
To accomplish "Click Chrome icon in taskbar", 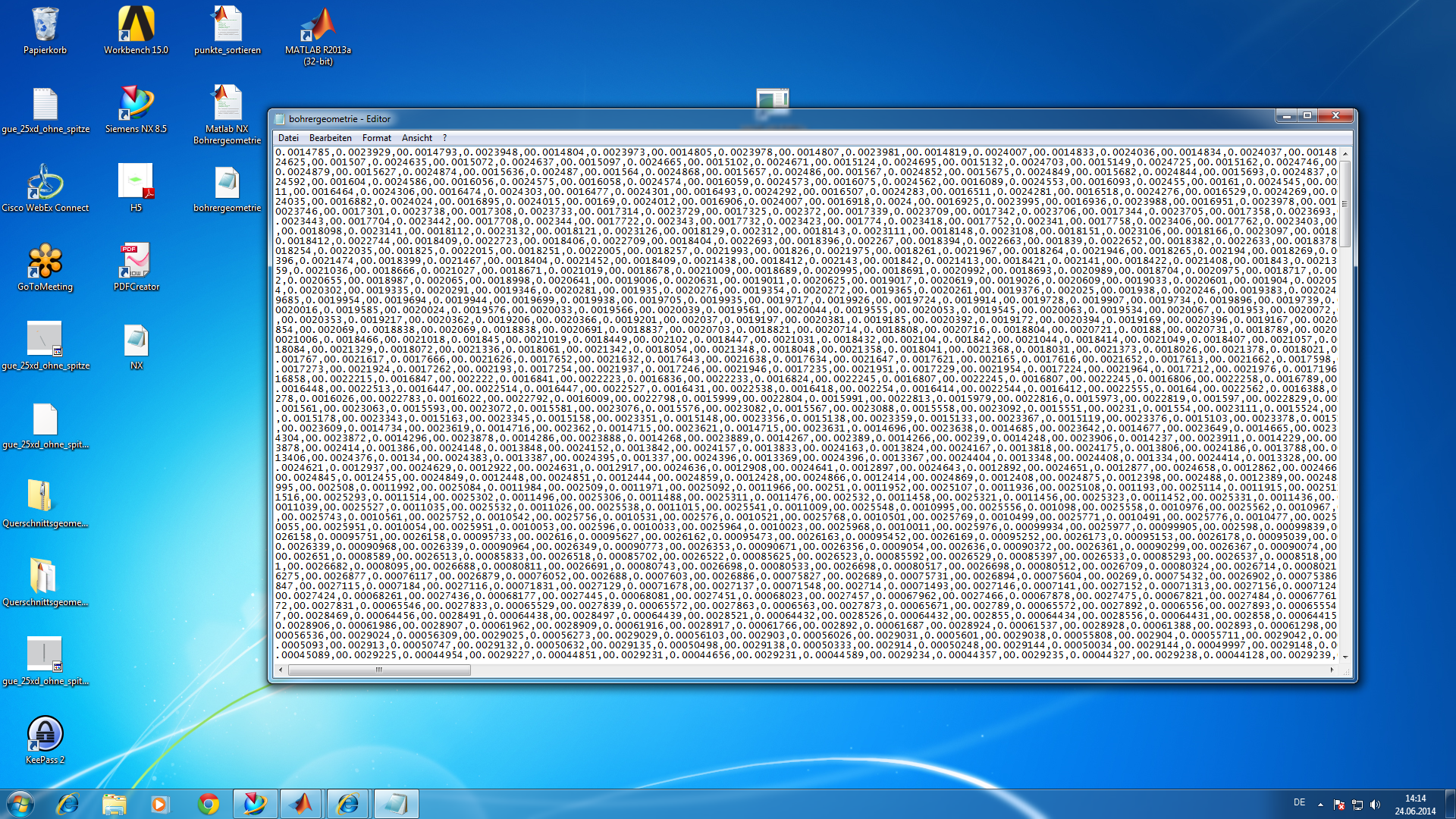I will tap(208, 804).
